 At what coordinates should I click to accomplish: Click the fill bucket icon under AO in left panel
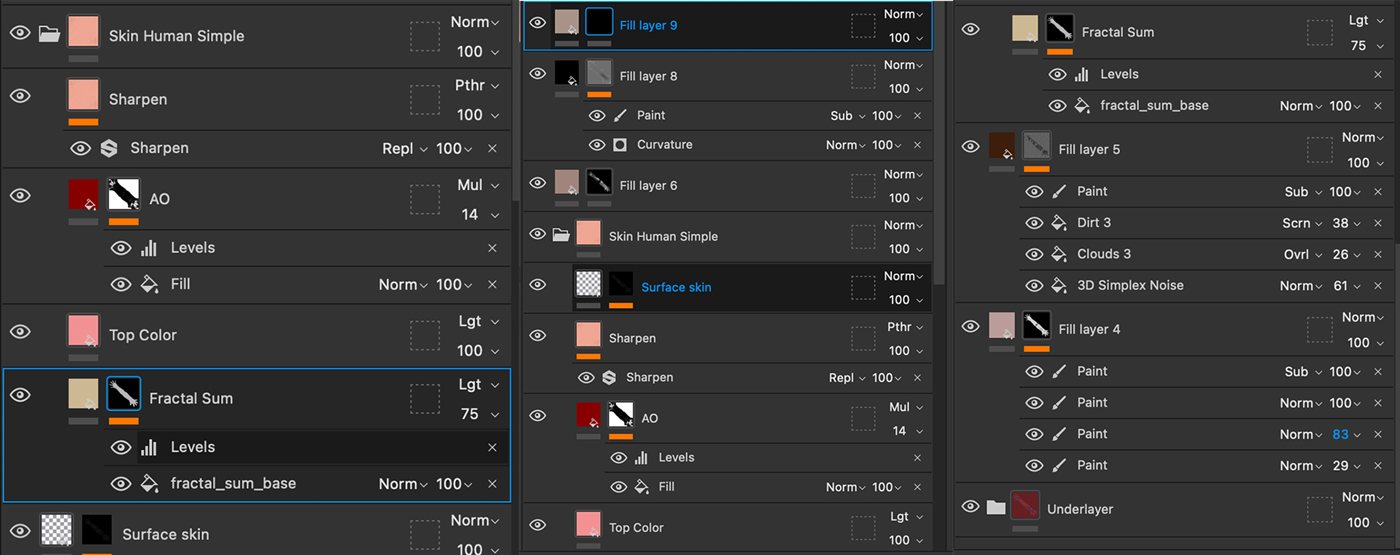pos(150,284)
